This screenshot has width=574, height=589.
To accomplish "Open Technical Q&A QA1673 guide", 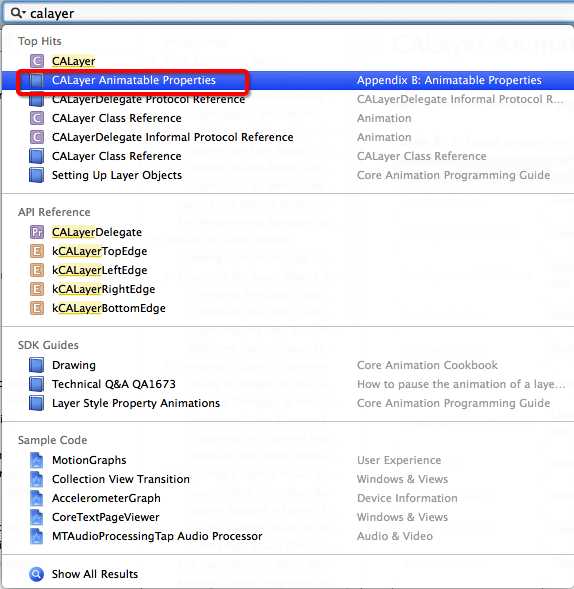I will pos(288,384).
